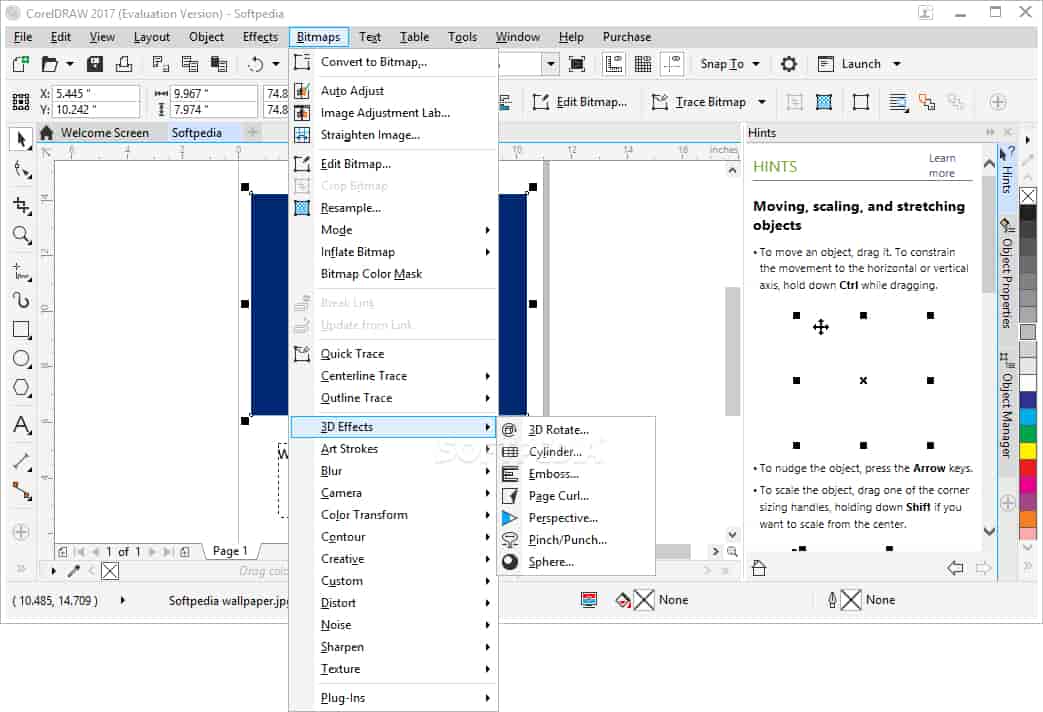Click the Y position input field
Viewport: 1043px width, 712px height.
point(96,109)
